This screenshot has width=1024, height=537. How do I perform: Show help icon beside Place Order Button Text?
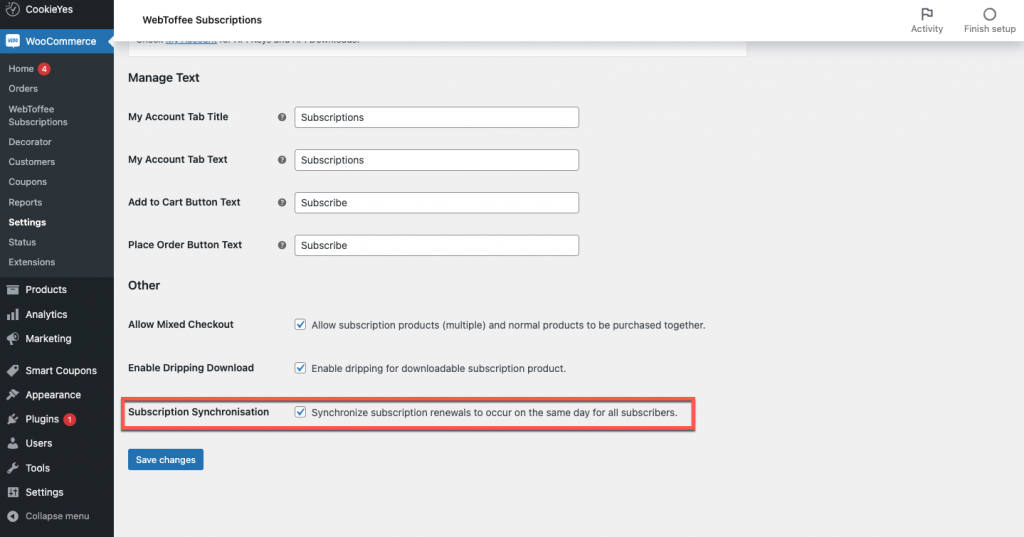[x=282, y=245]
